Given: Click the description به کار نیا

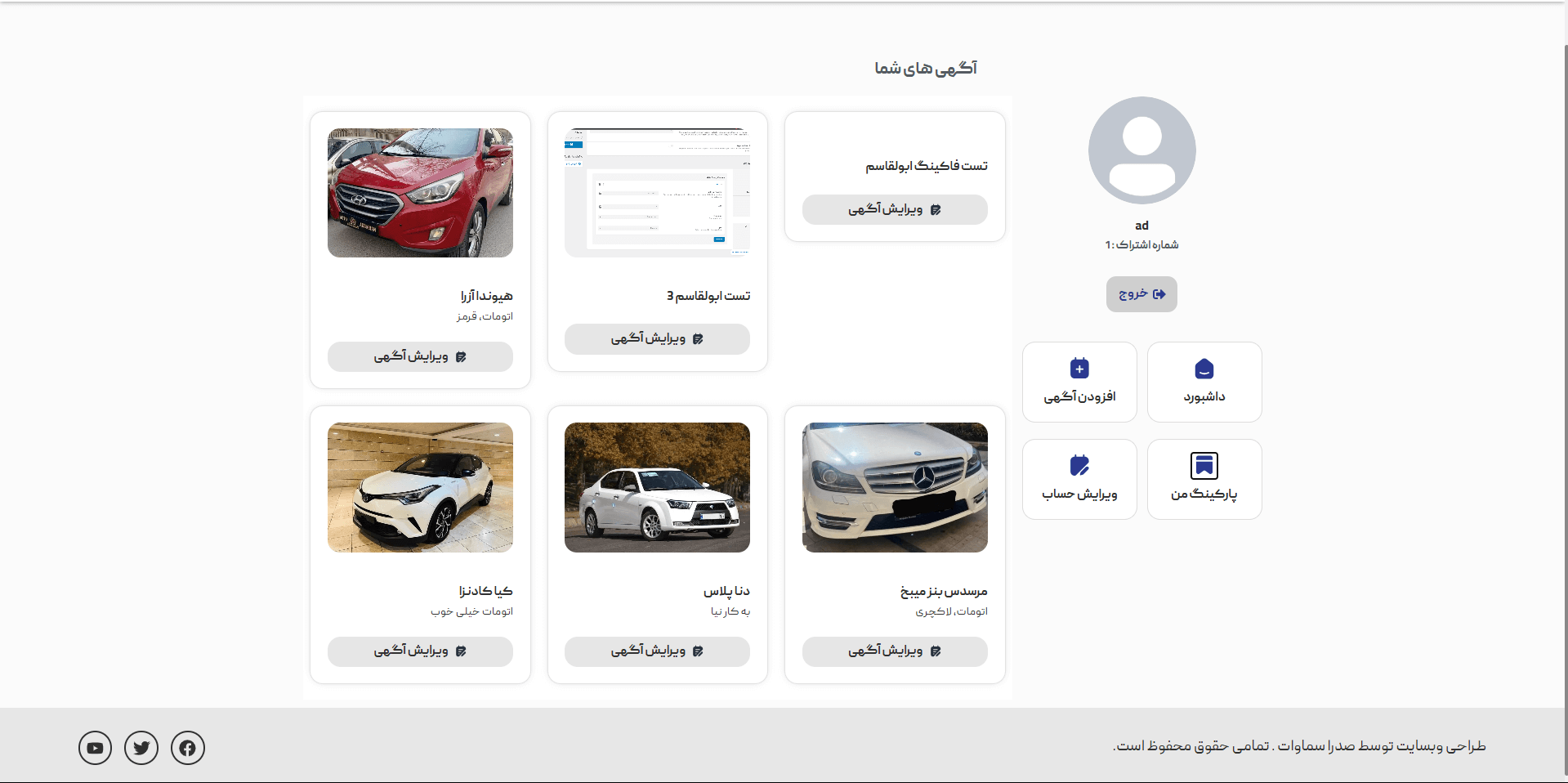Looking at the screenshot, I should (x=730, y=611).
